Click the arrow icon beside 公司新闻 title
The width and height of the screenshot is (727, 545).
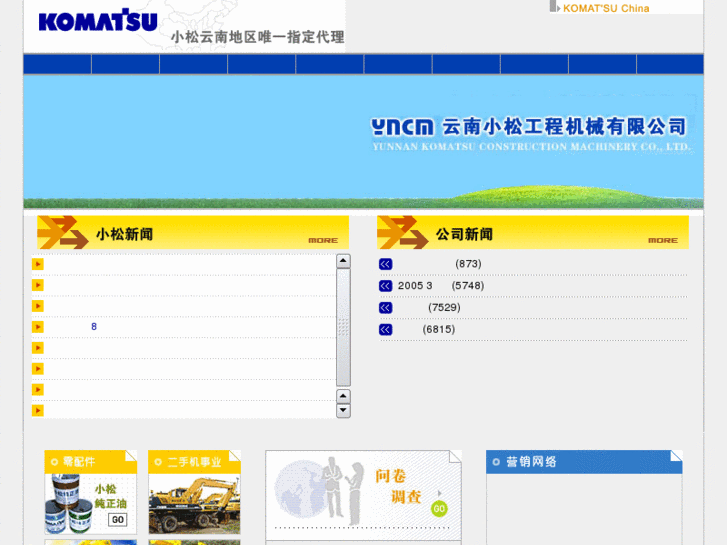point(402,232)
